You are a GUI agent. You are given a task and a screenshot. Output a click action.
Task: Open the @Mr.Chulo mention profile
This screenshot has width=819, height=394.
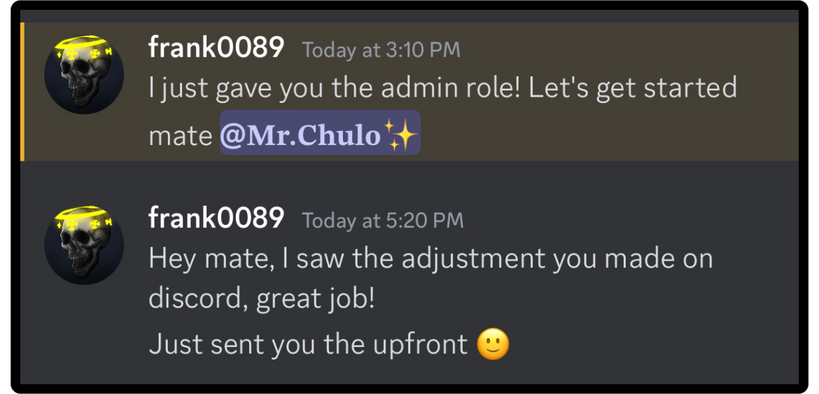[x=320, y=132]
